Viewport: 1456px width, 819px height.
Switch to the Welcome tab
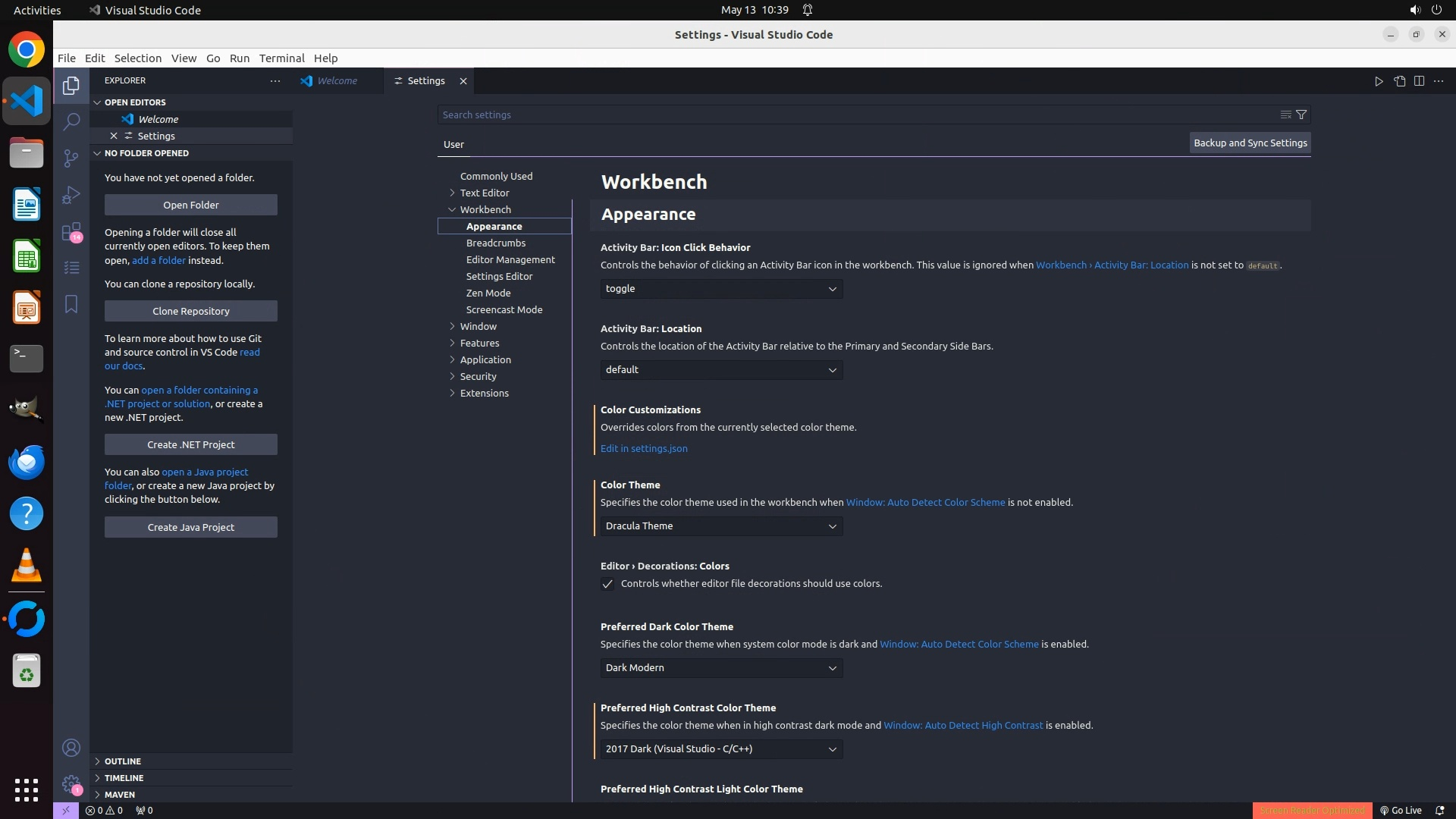[x=337, y=81]
